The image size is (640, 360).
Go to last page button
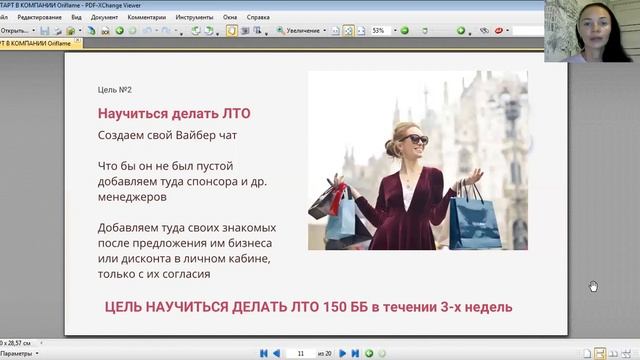[355, 353]
